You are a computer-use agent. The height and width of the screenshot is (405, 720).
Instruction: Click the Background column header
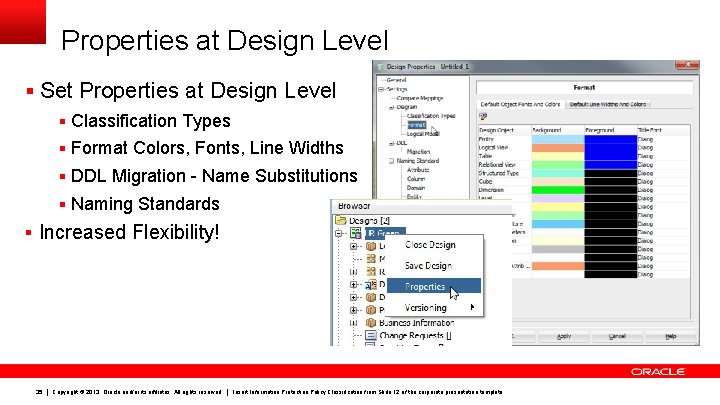[558, 130]
